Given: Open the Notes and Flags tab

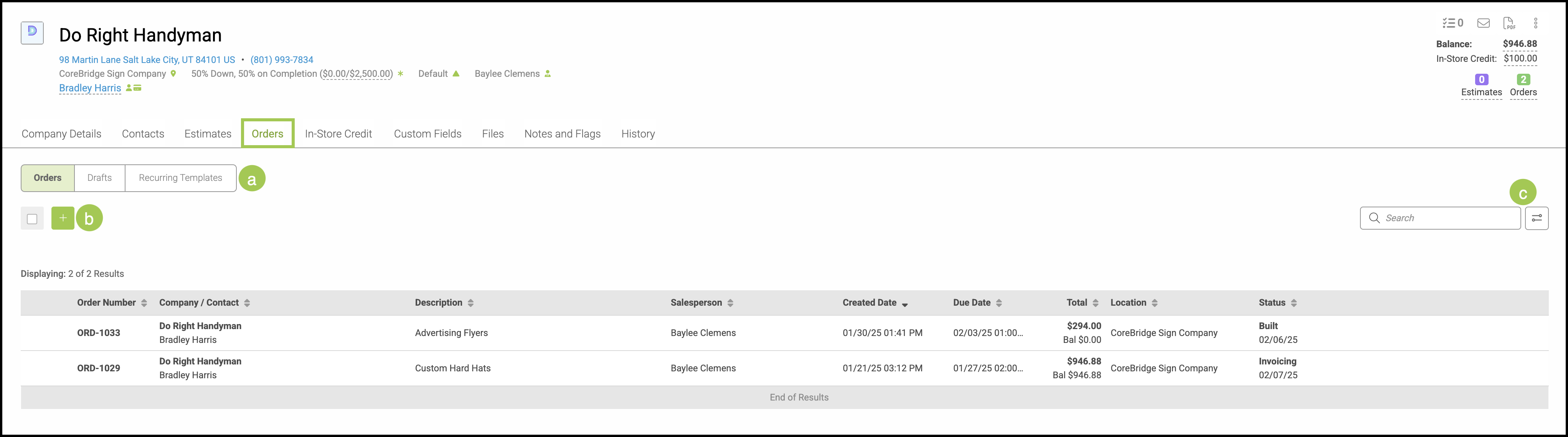Looking at the screenshot, I should pyautogui.click(x=562, y=134).
